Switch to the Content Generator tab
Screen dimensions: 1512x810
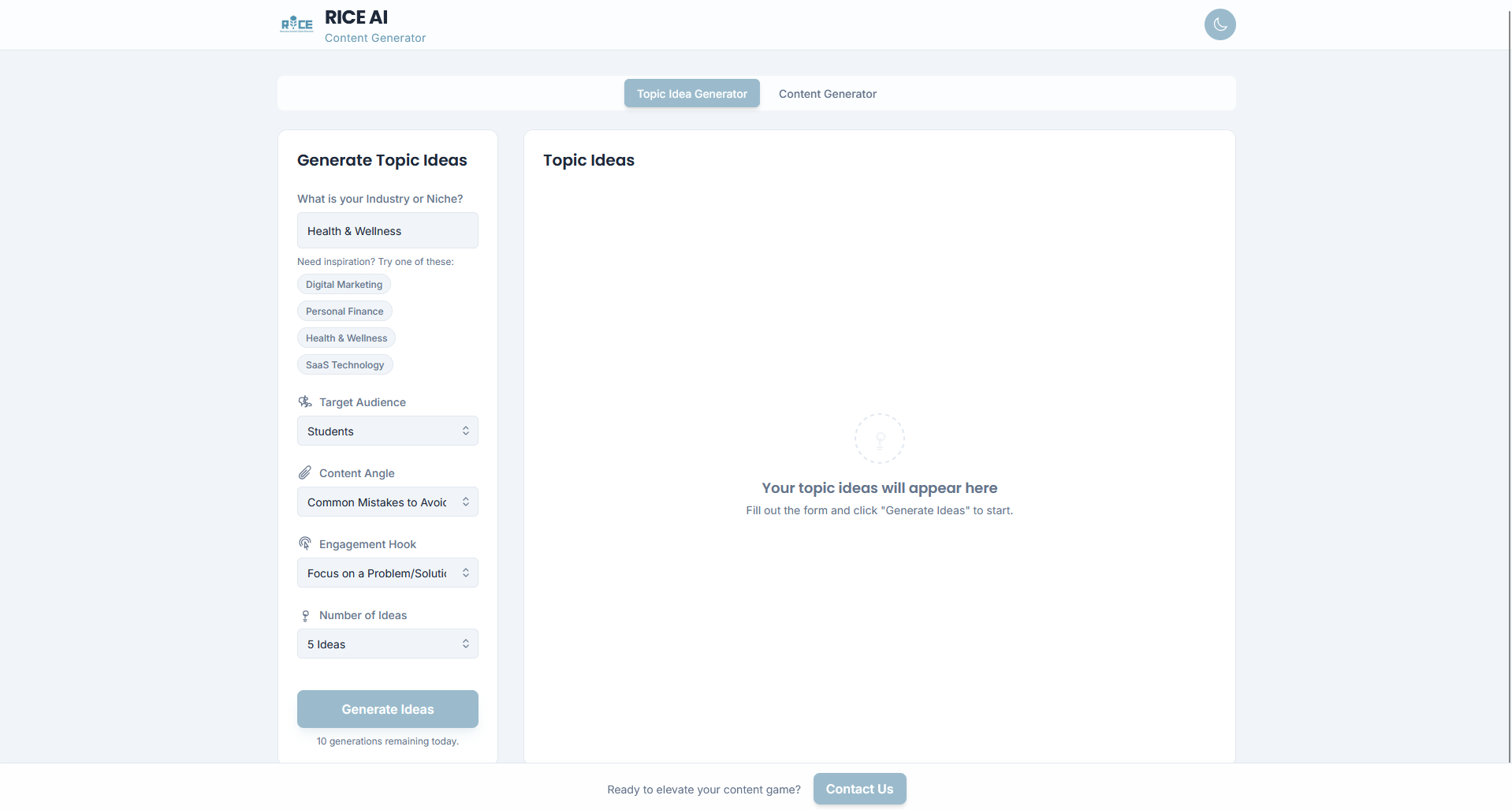827,94
